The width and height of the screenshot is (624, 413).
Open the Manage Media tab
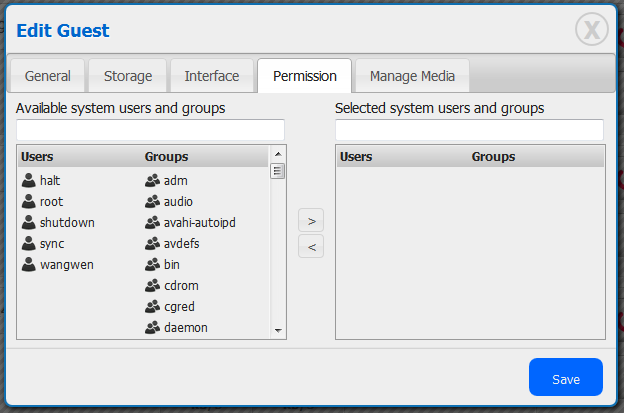click(412, 76)
